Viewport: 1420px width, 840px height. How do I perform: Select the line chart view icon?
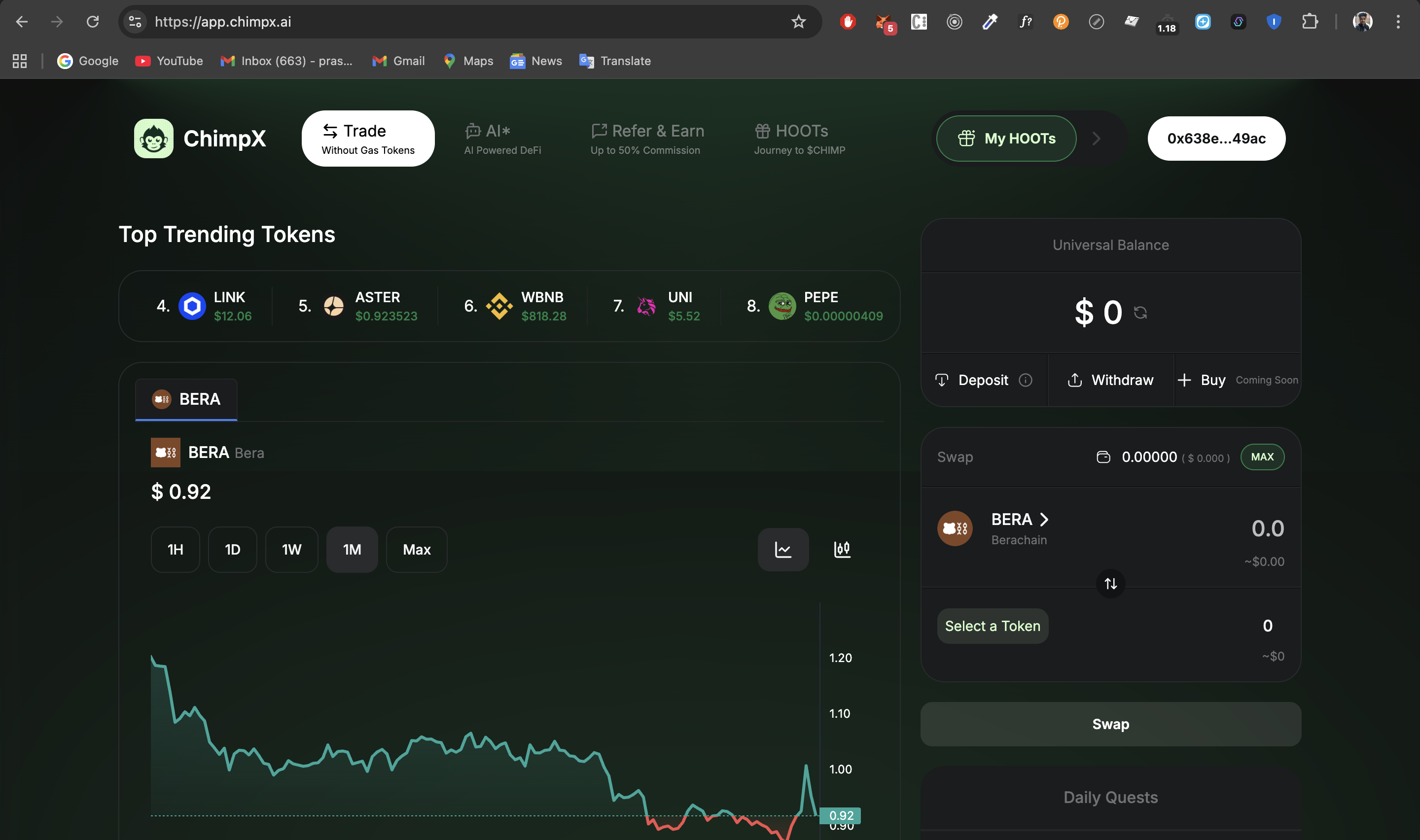coord(783,549)
